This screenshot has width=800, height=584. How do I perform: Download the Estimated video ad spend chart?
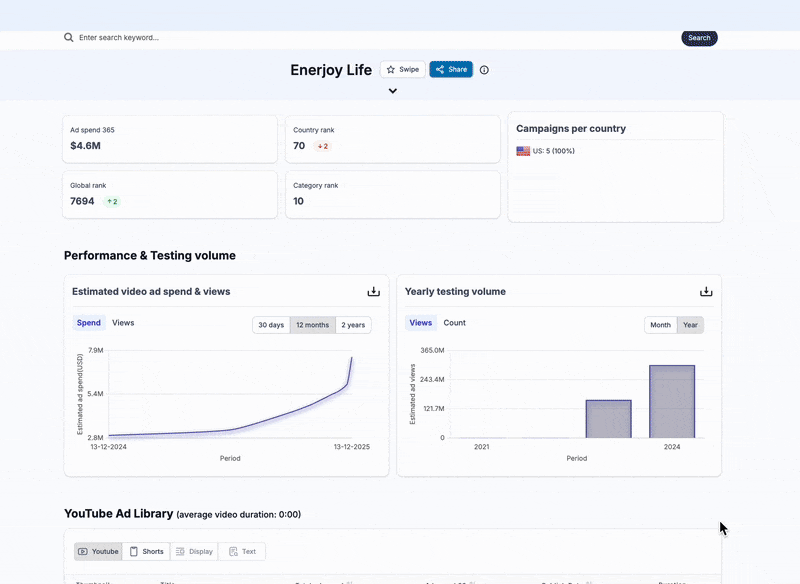pyautogui.click(x=373, y=292)
